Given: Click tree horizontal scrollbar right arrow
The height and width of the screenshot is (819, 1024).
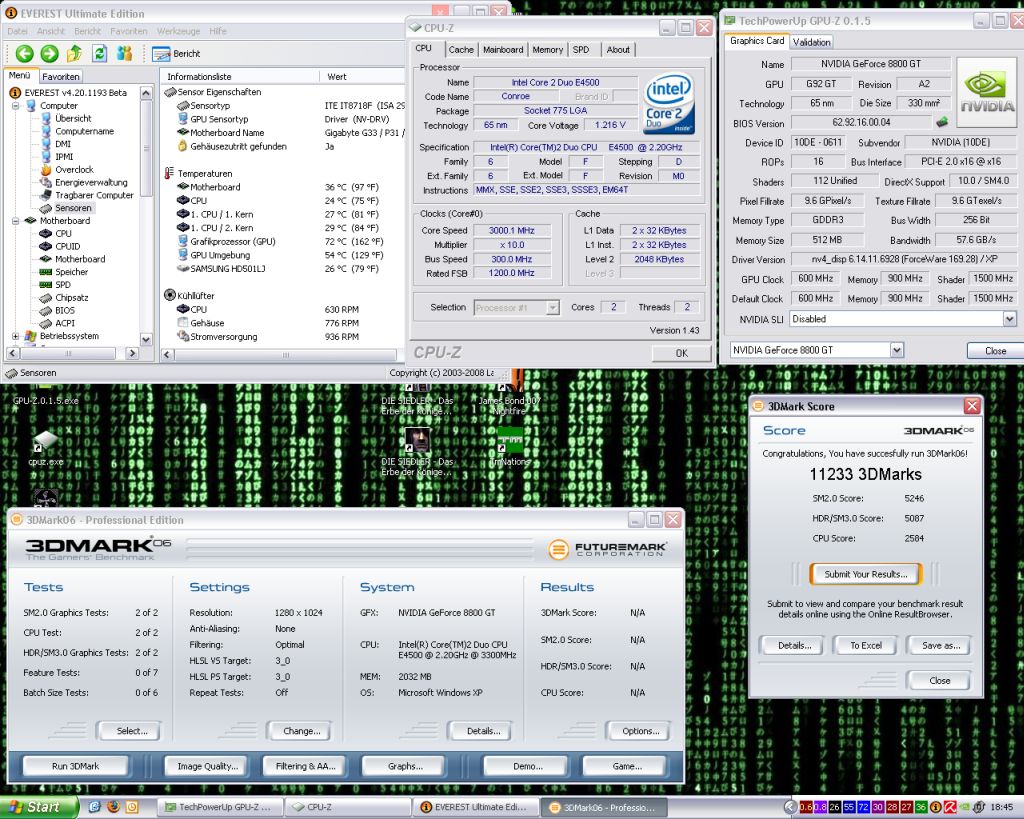Looking at the screenshot, I should (x=133, y=353).
